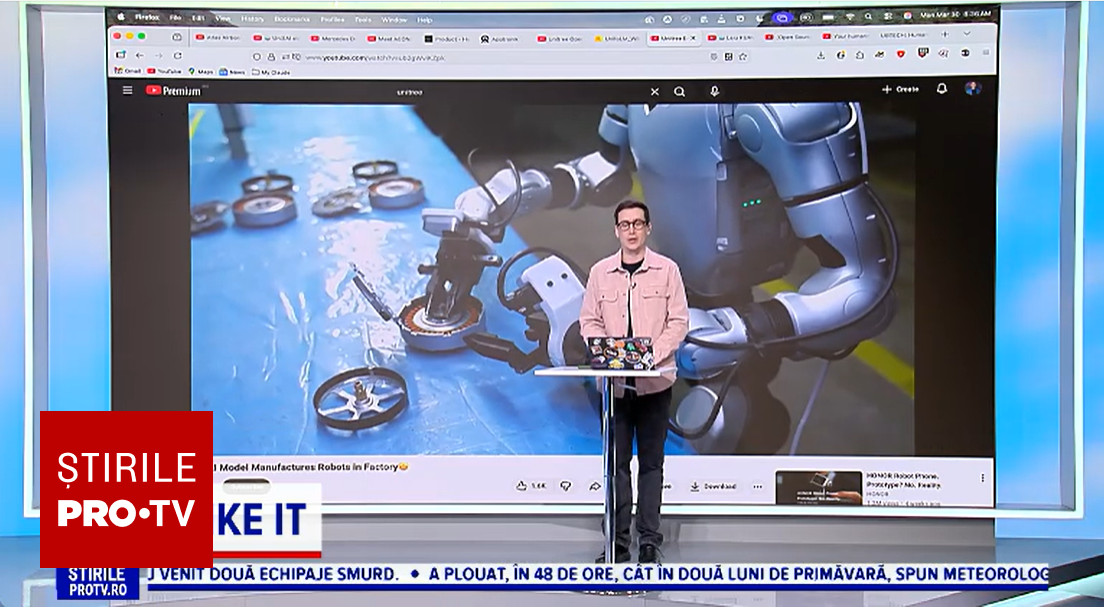The height and width of the screenshot is (608, 1104).
Task: Open more actions menu under video
Action: (757, 486)
